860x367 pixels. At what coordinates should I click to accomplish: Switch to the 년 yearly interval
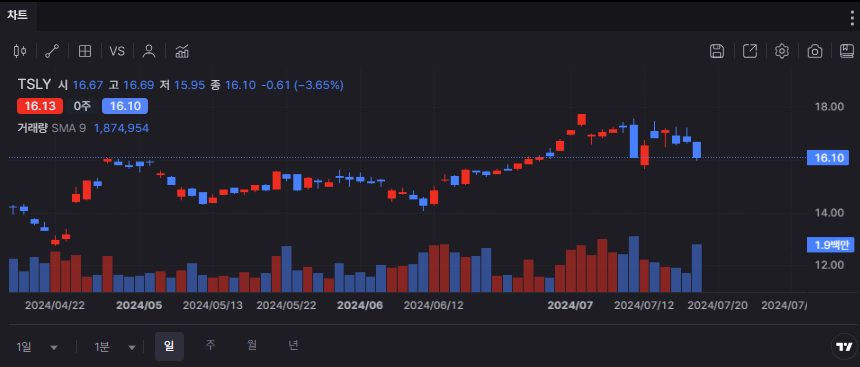(293, 345)
